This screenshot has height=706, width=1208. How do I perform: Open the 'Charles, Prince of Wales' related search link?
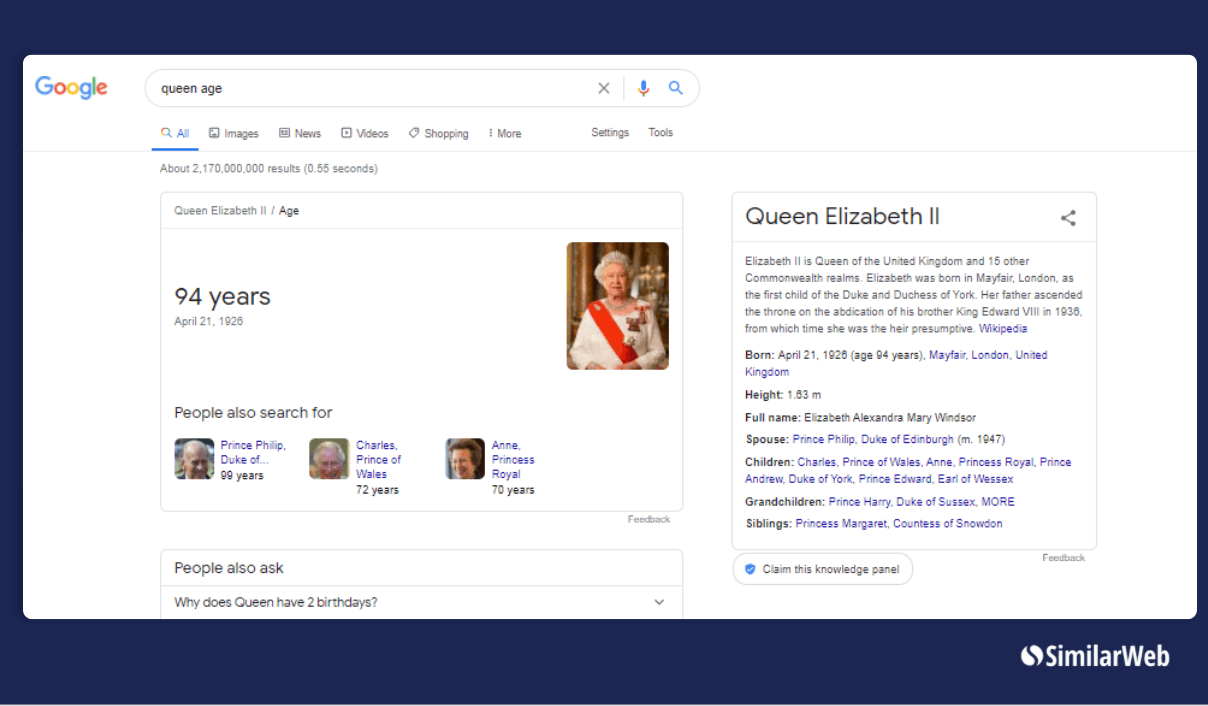(x=378, y=460)
